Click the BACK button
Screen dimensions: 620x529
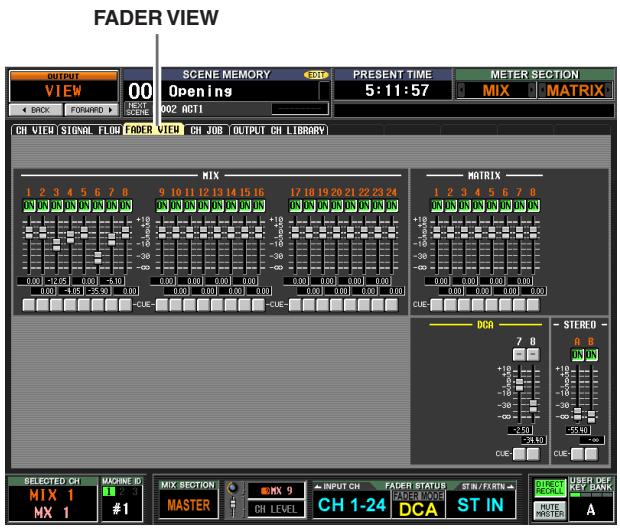(x=36, y=110)
